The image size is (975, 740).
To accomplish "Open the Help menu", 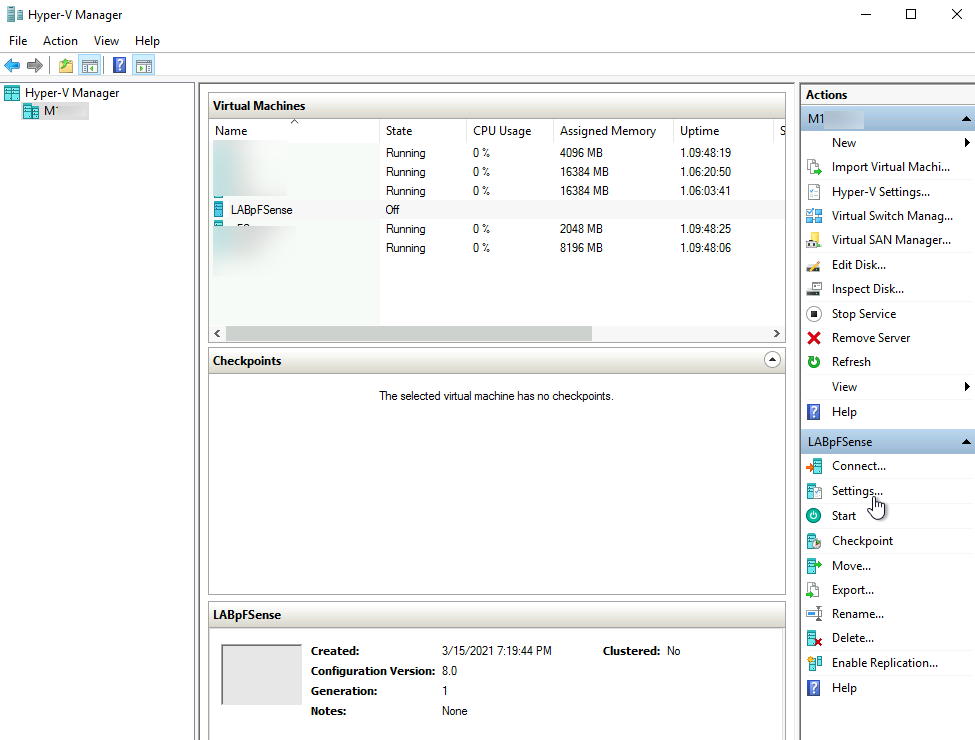I will pyautogui.click(x=147, y=40).
